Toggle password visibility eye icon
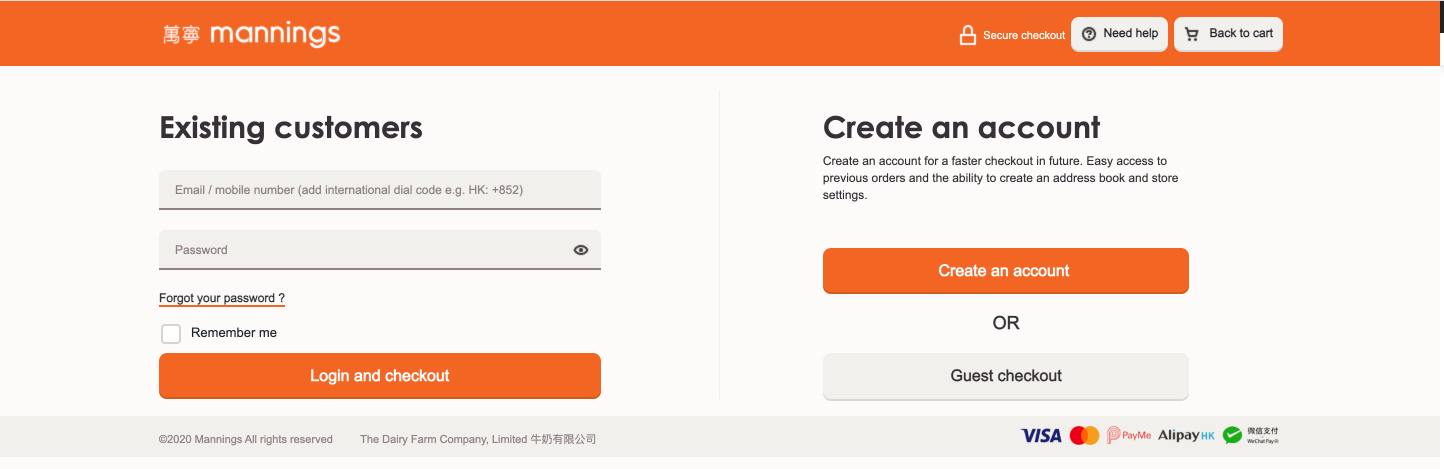Image resolution: width=1444 pixels, height=469 pixels. [581, 250]
